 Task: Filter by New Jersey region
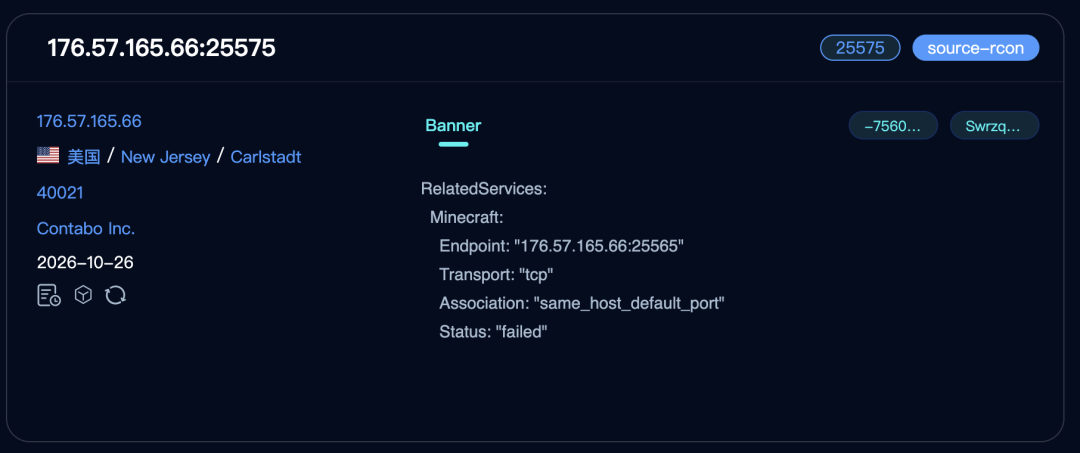click(165, 157)
